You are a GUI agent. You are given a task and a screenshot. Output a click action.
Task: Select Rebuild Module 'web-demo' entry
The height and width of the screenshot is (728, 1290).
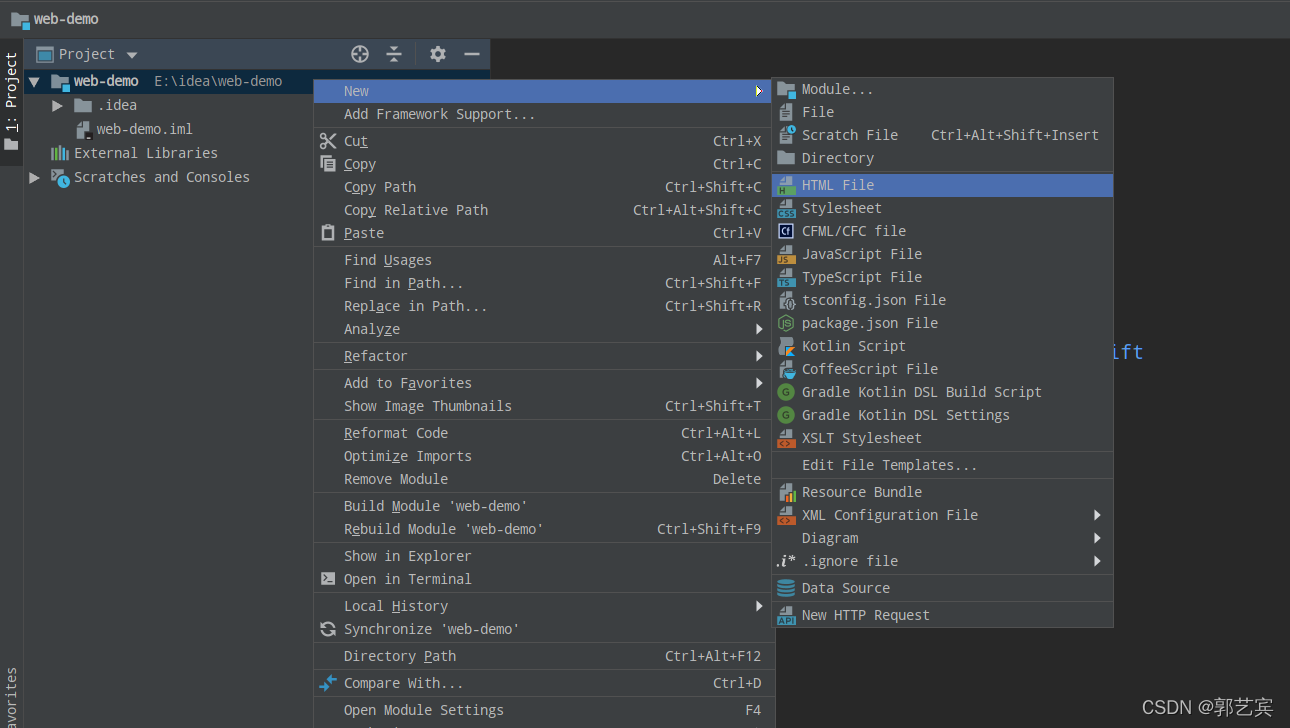(x=542, y=529)
